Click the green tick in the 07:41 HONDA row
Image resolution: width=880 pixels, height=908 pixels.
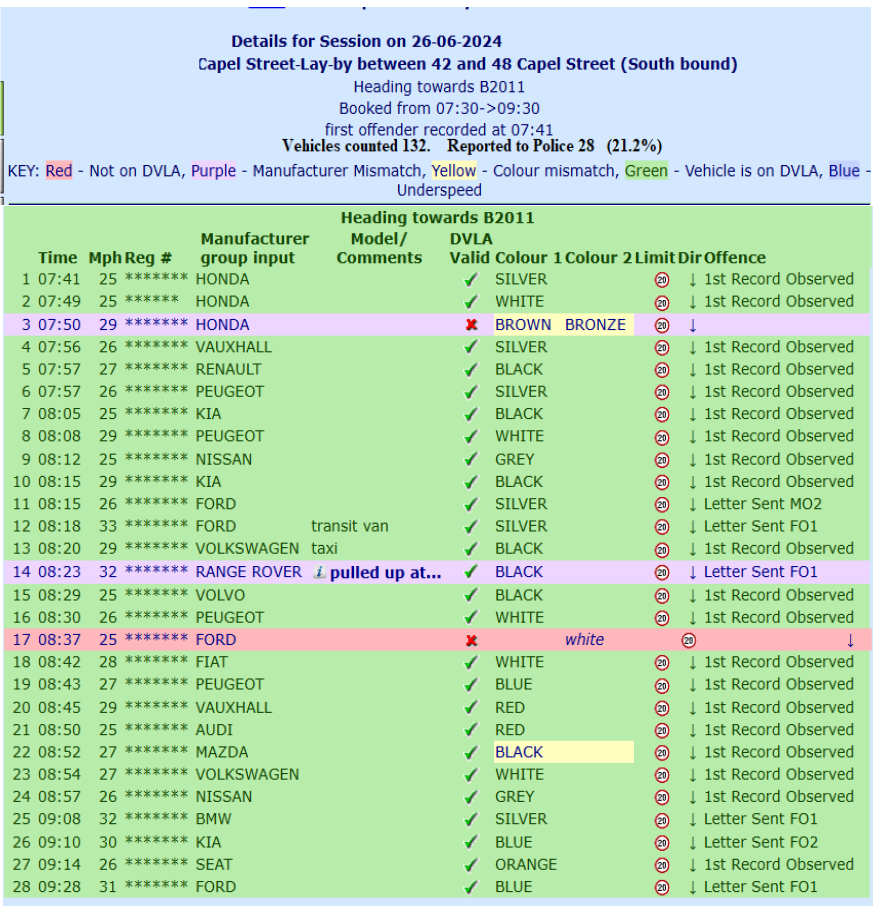coord(471,280)
